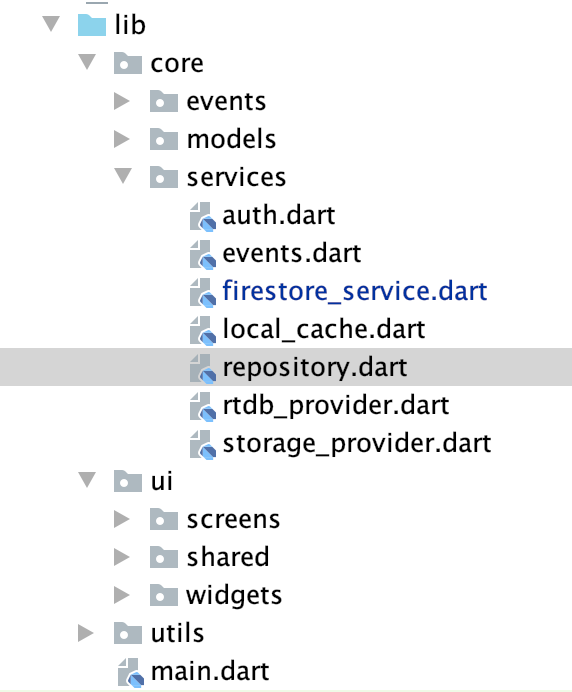
Task: Click the models folder icon
Action: tap(164, 139)
